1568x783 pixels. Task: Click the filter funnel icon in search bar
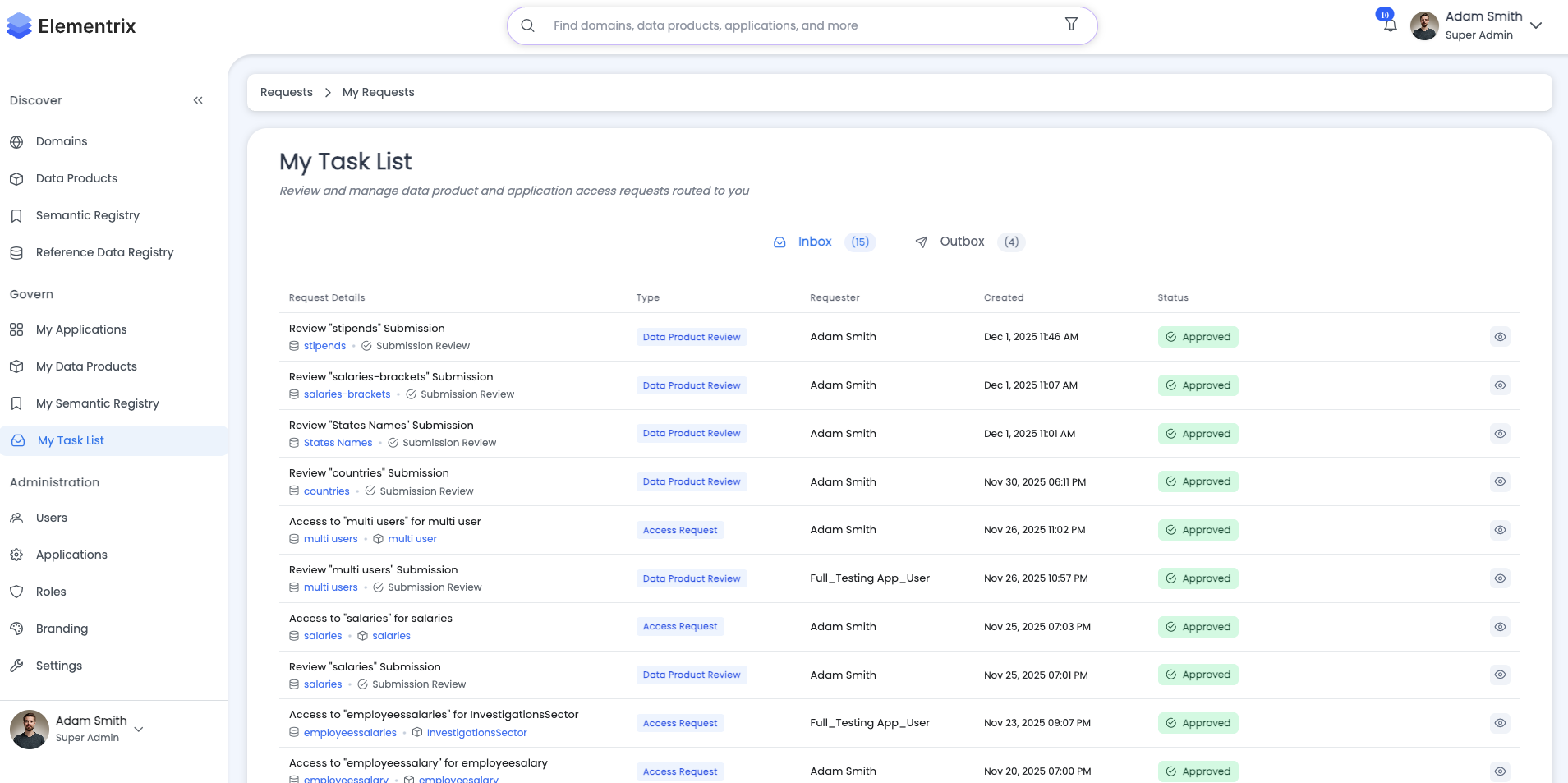pos(1071,25)
